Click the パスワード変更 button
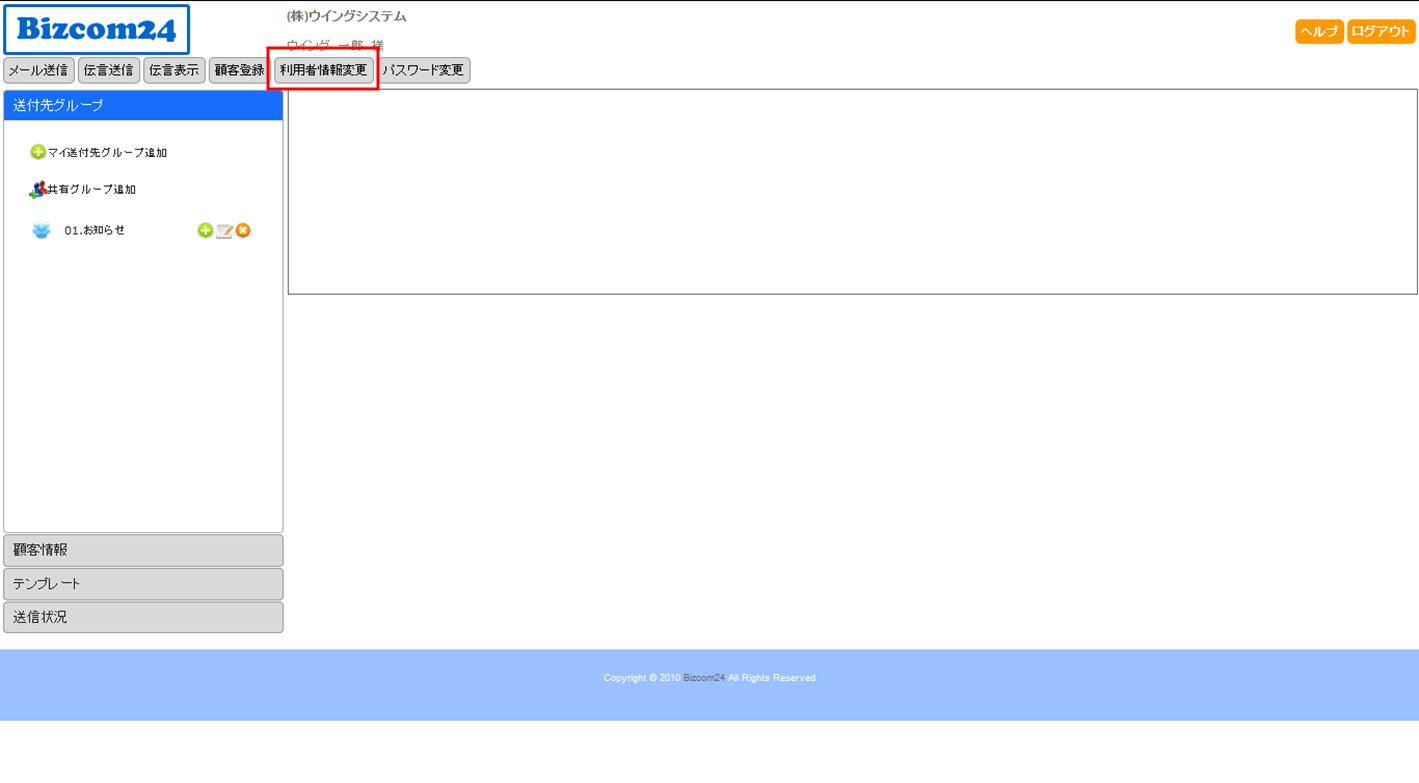 coord(424,70)
